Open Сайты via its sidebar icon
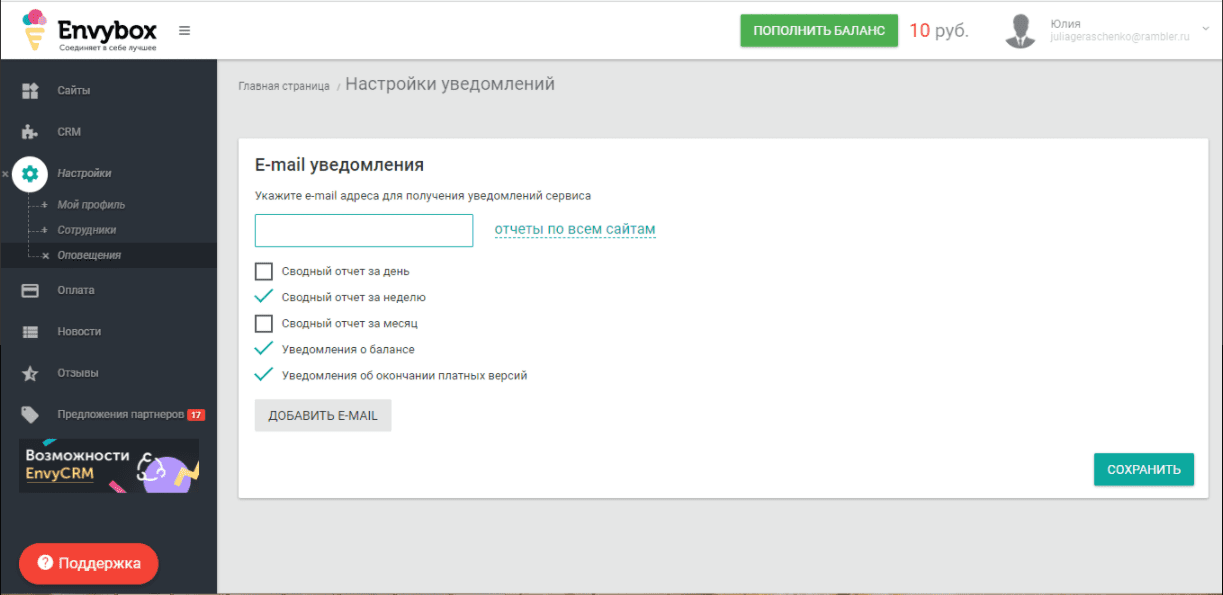The image size is (1223, 595). pos(30,90)
